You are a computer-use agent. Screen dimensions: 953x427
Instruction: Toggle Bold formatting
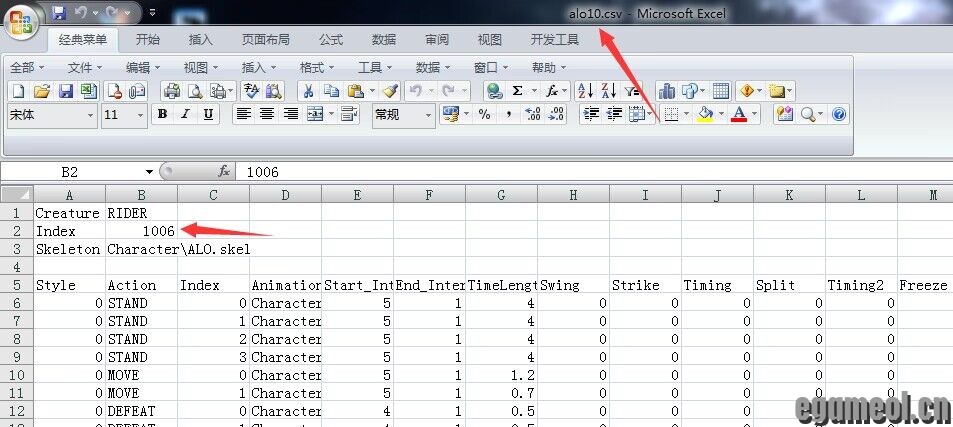[x=162, y=115]
